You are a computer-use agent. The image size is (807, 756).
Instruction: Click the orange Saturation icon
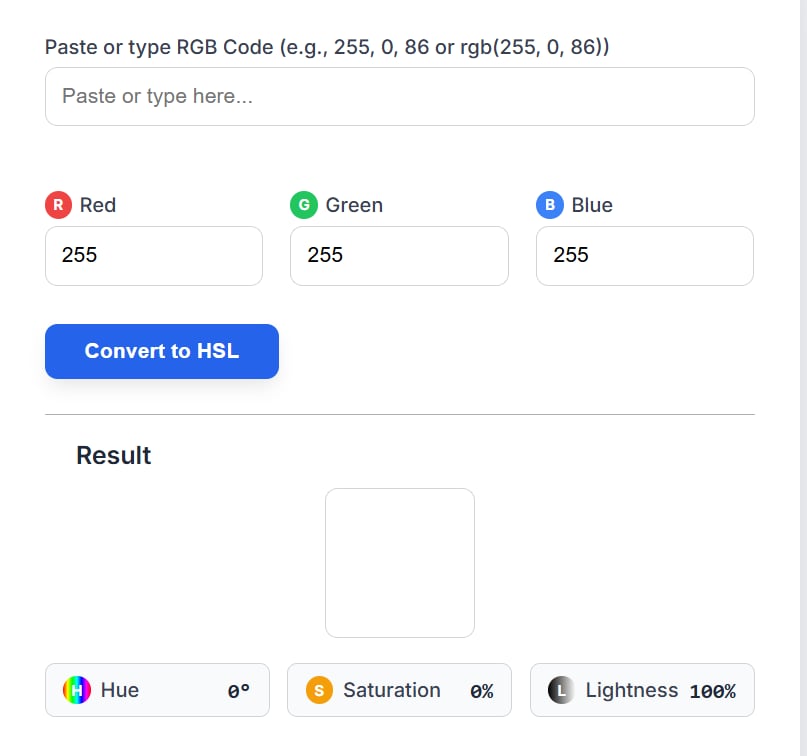(x=319, y=690)
